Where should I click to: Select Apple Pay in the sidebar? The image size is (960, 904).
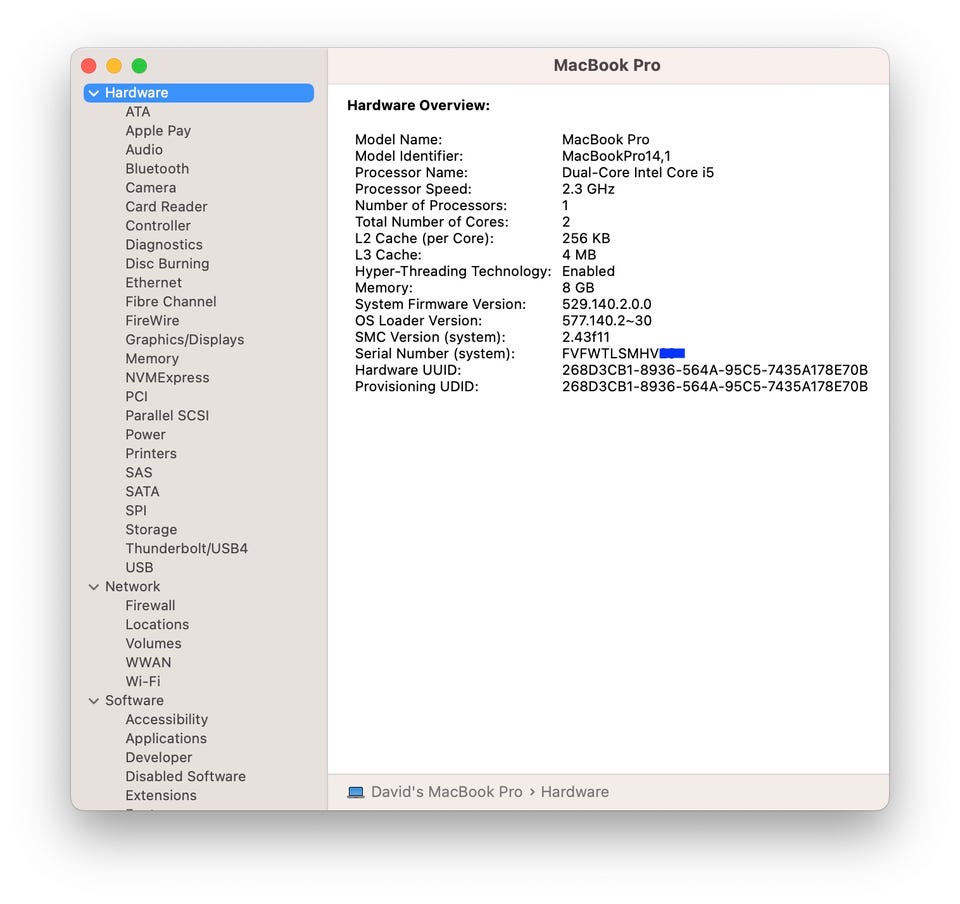tap(158, 131)
